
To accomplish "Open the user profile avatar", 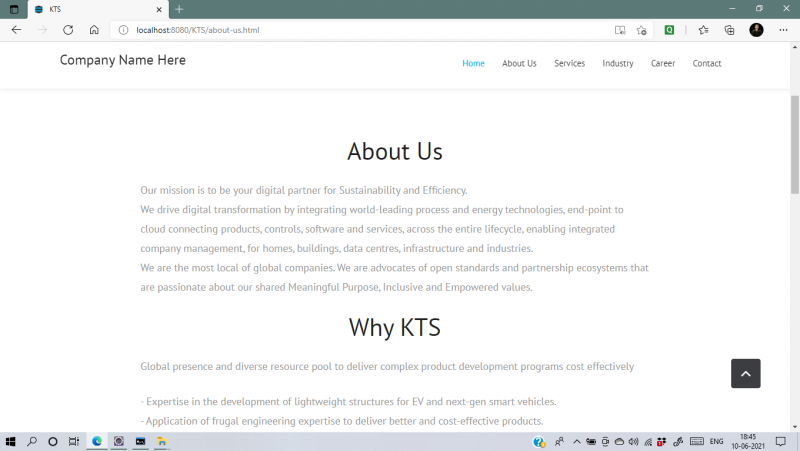I will (756, 30).
